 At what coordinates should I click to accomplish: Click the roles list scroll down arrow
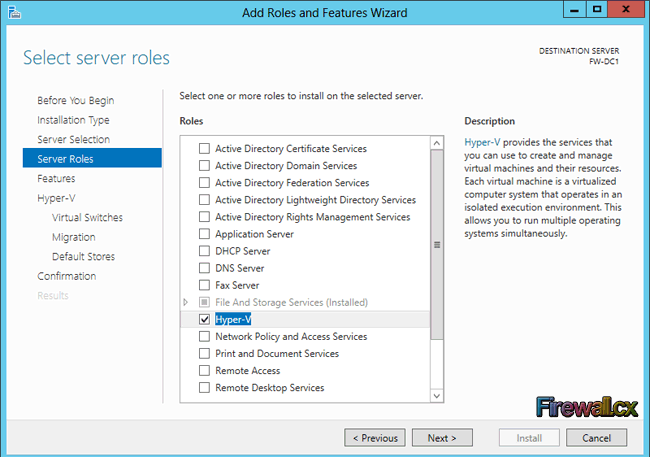point(437,396)
